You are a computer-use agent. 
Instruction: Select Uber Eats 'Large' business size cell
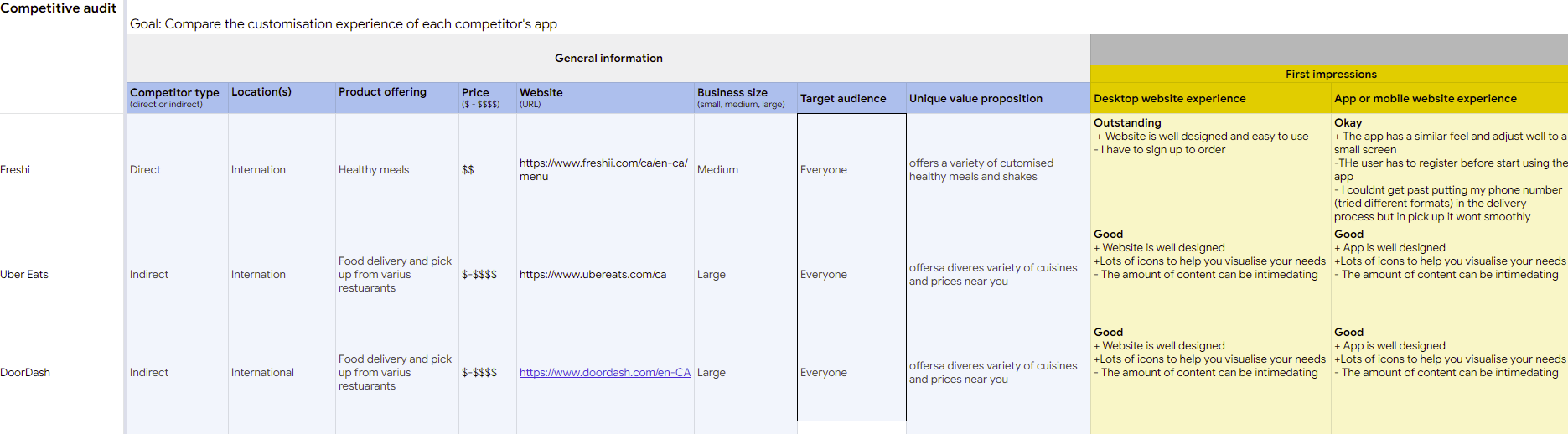746,274
